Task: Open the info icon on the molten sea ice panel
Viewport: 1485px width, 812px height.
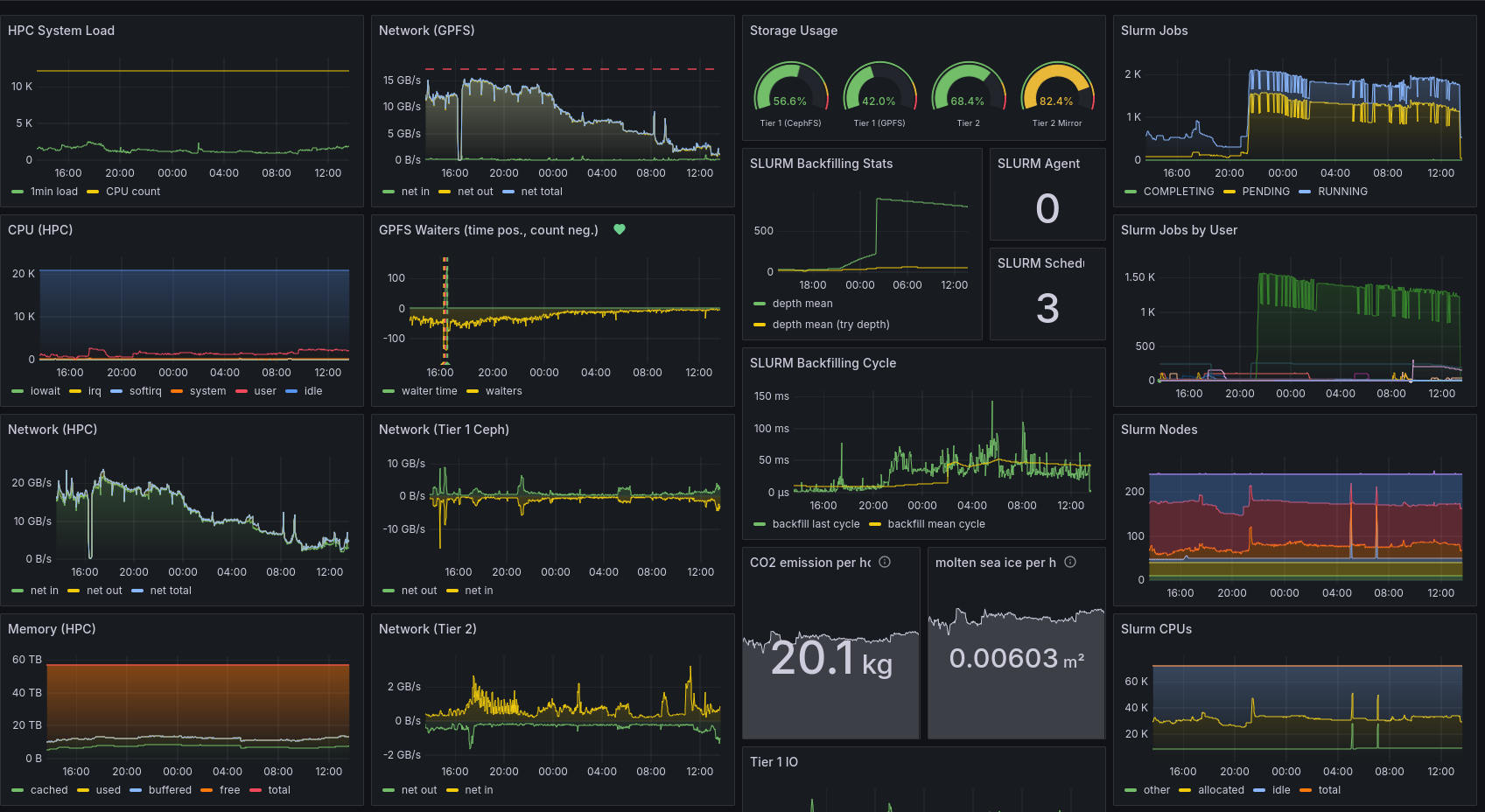Action: 1070,562
